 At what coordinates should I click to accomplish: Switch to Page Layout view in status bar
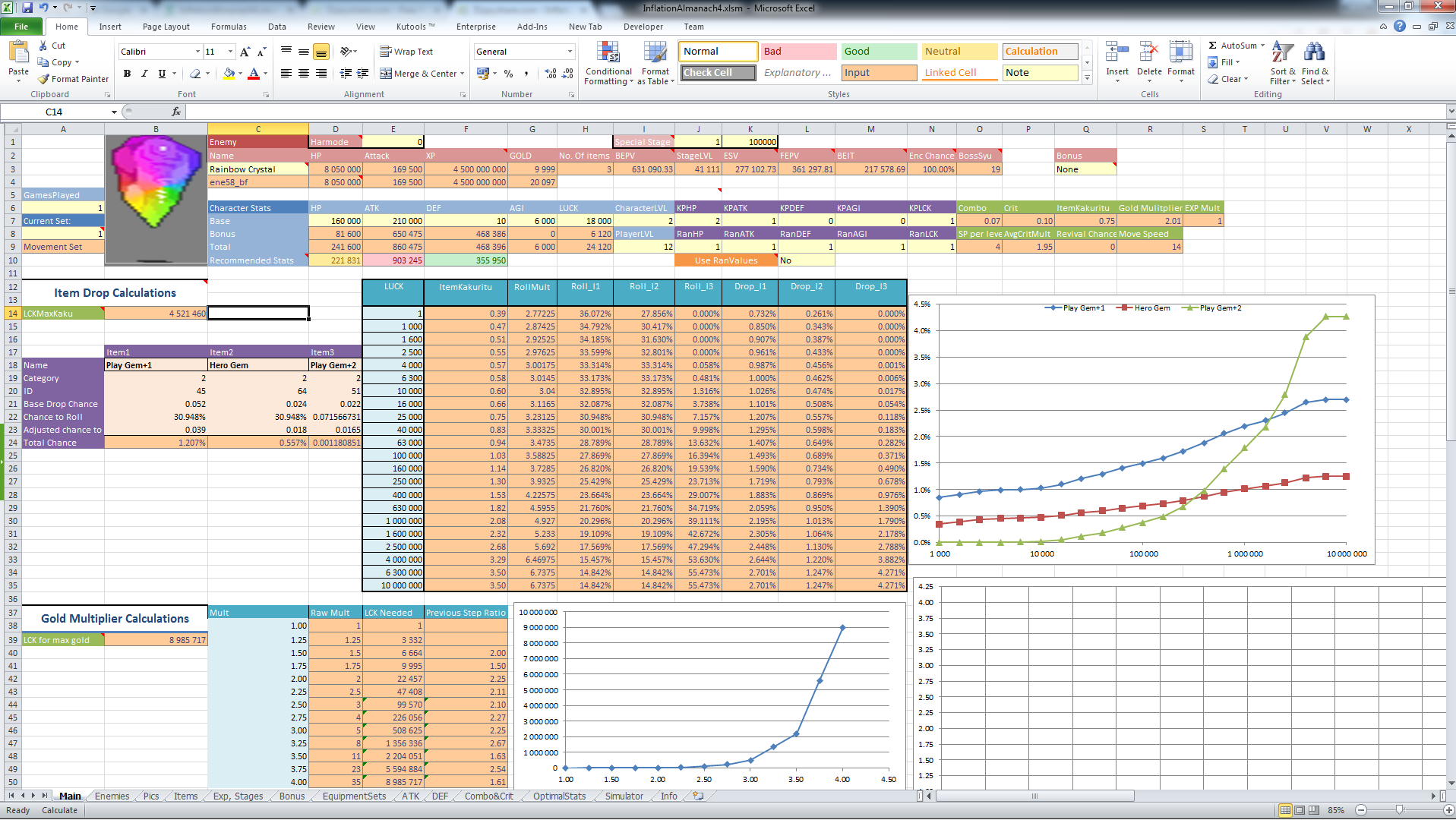coord(1300,810)
